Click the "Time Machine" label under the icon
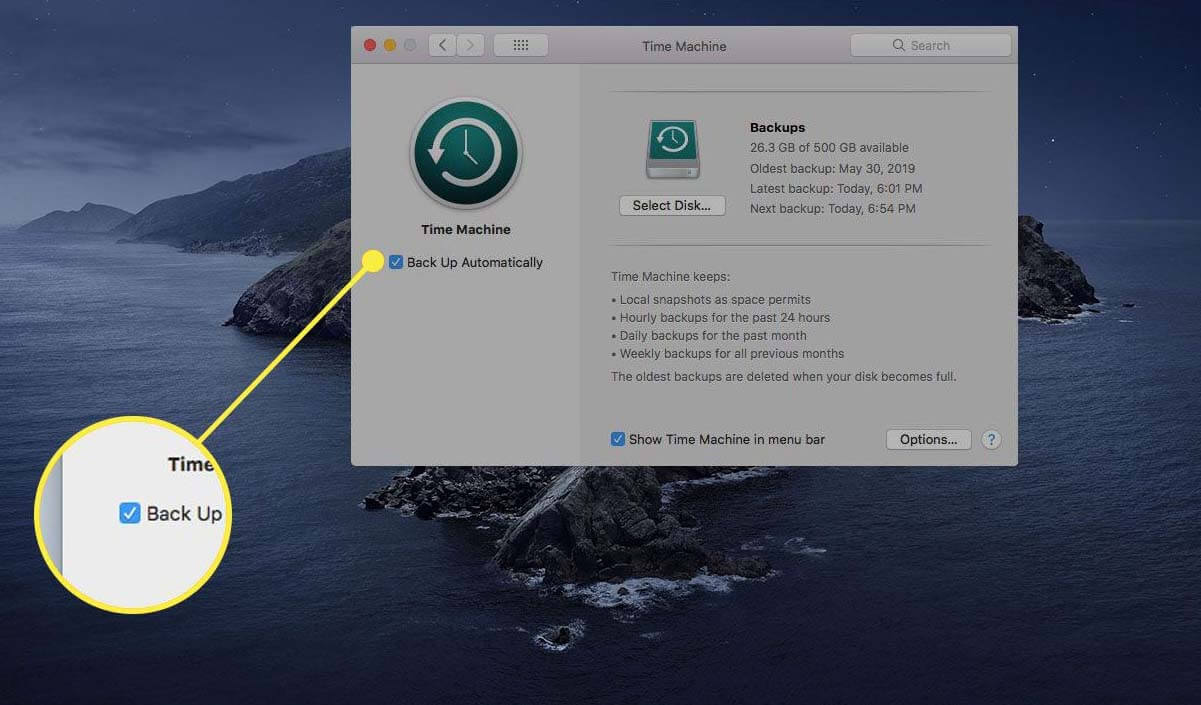This screenshot has height=705, width=1201. click(466, 229)
